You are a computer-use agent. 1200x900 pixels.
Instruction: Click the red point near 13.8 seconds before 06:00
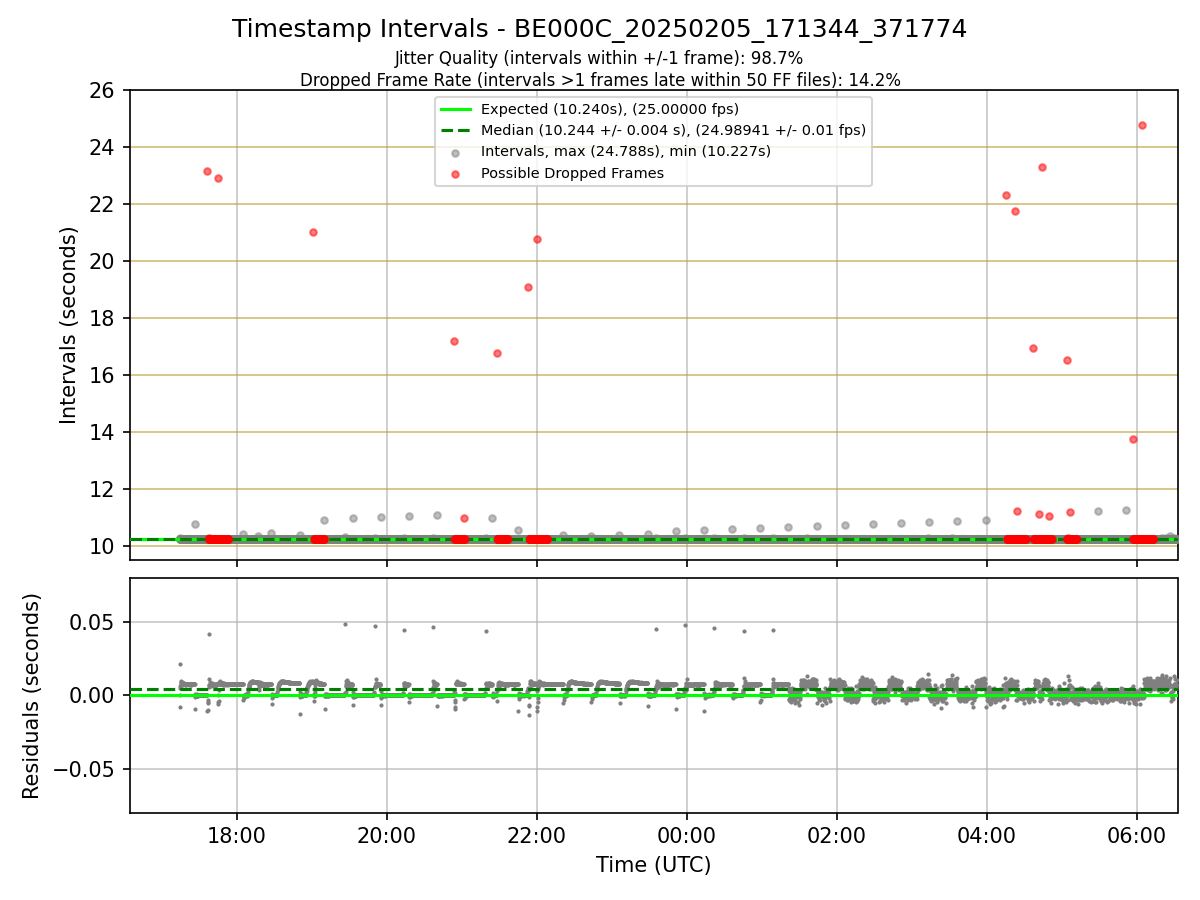click(1133, 439)
